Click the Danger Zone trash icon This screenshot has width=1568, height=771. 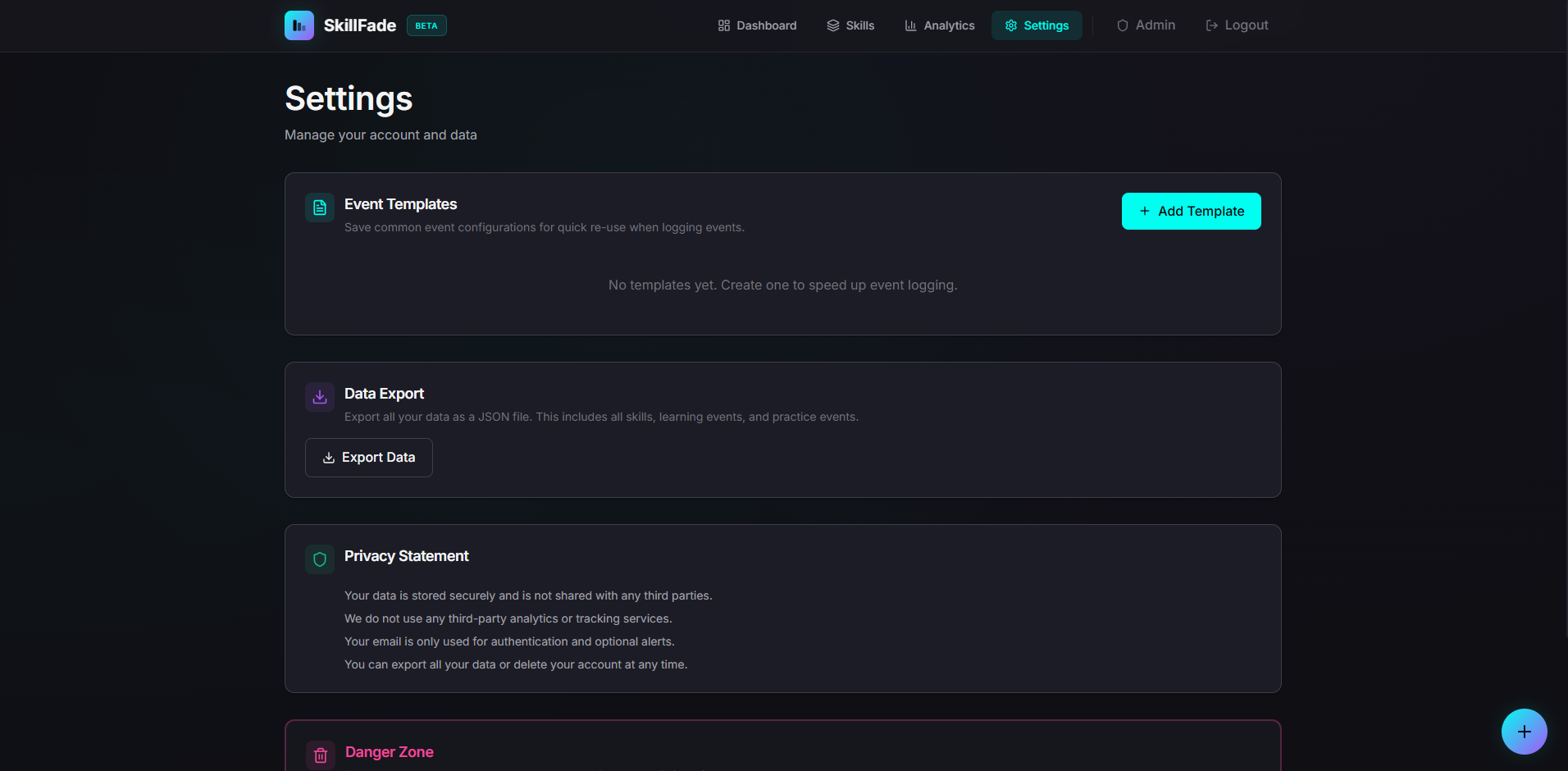point(319,755)
